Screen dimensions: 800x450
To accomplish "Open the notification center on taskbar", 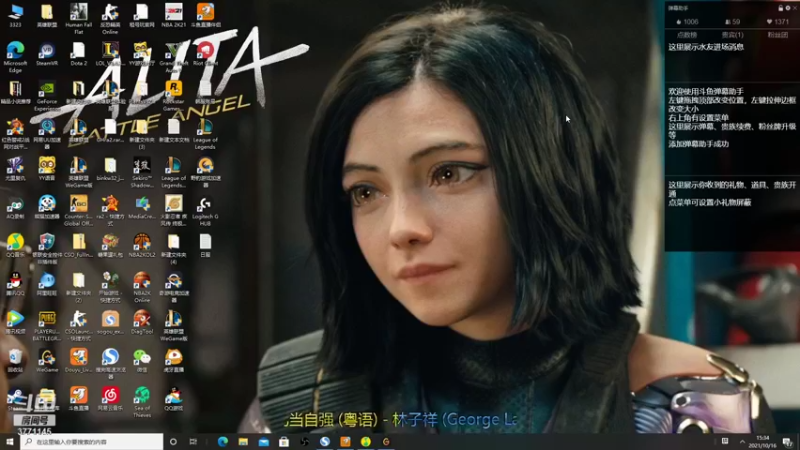I will pyautogui.click(x=787, y=441).
